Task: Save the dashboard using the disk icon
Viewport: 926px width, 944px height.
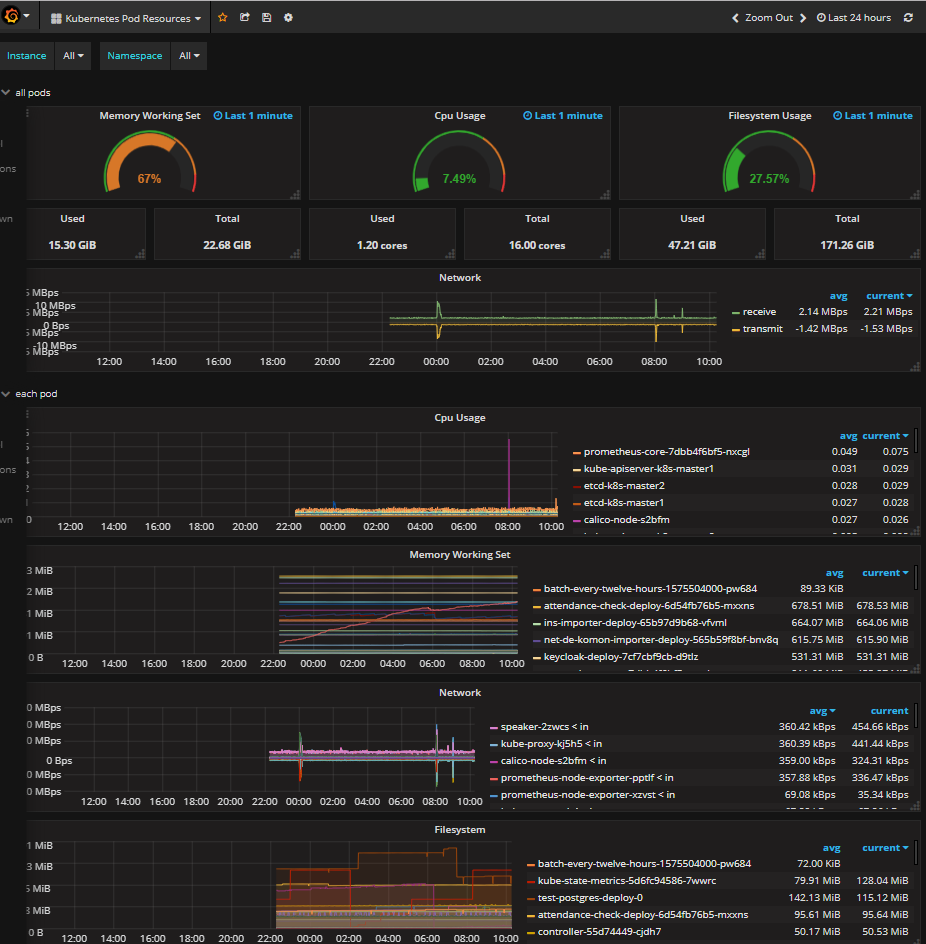Action: [266, 18]
